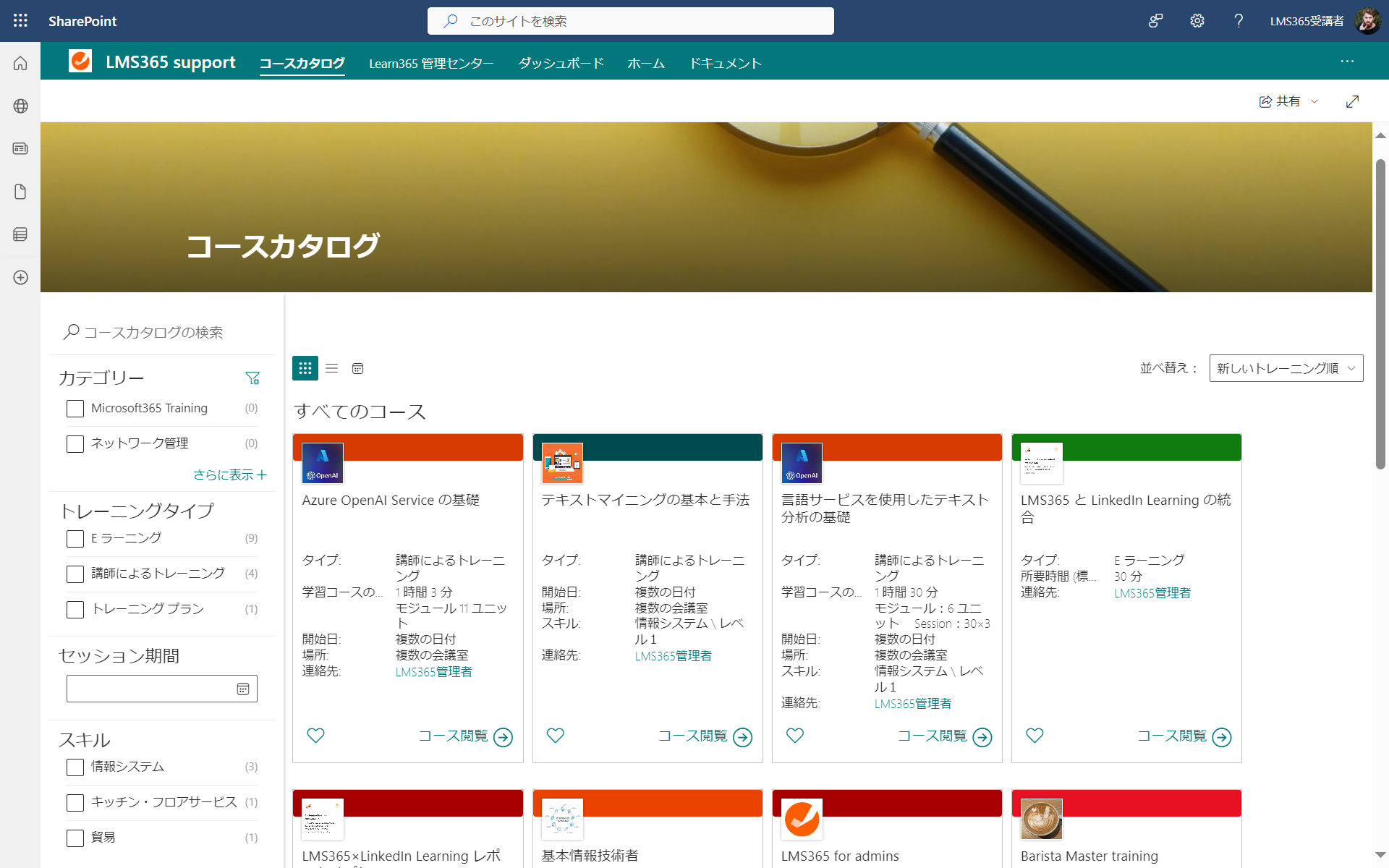The image size is (1389, 868).
Task: Expand page to full screen arrow icon
Action: pyautogui.click(x=1352, y=101)
